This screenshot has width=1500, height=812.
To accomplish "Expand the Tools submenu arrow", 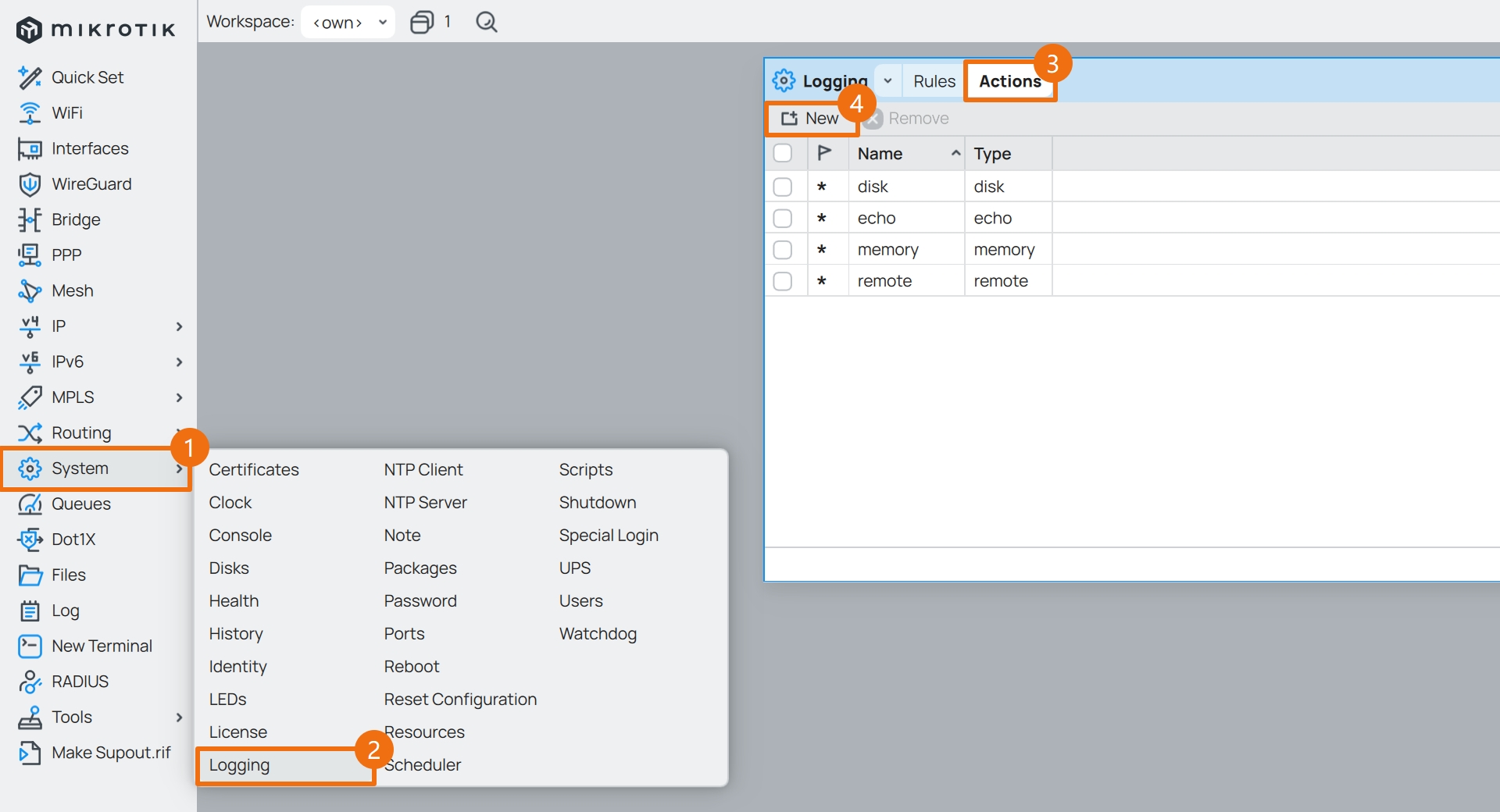I will [179, 717].
